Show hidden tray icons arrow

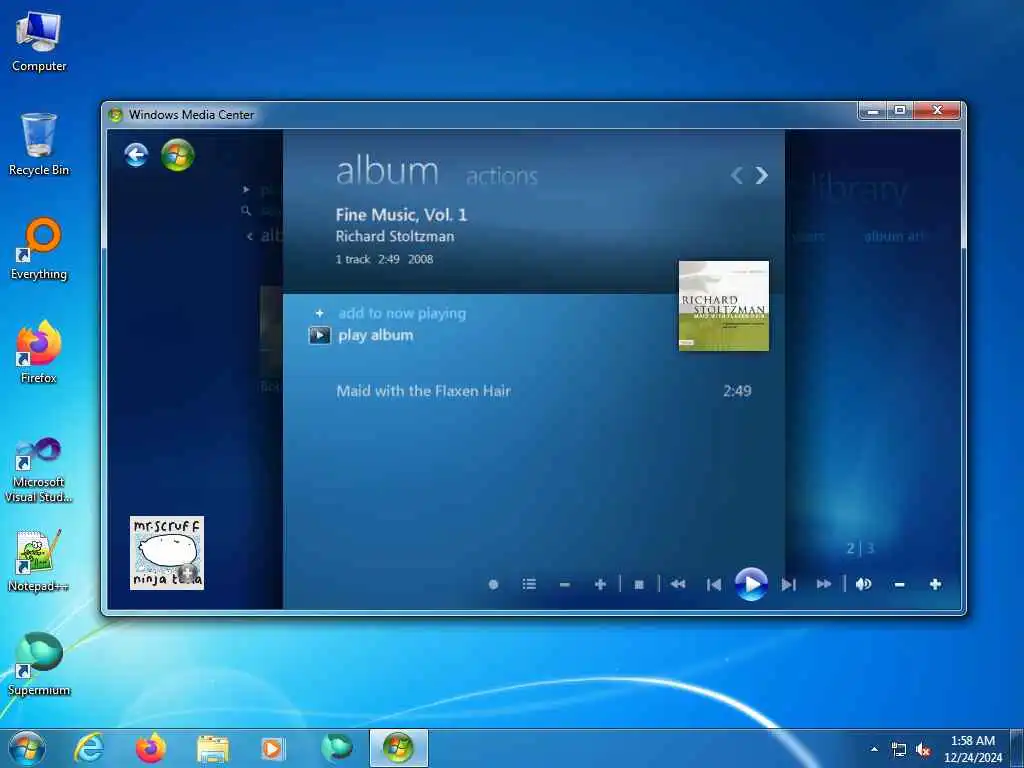coord(874,749)
